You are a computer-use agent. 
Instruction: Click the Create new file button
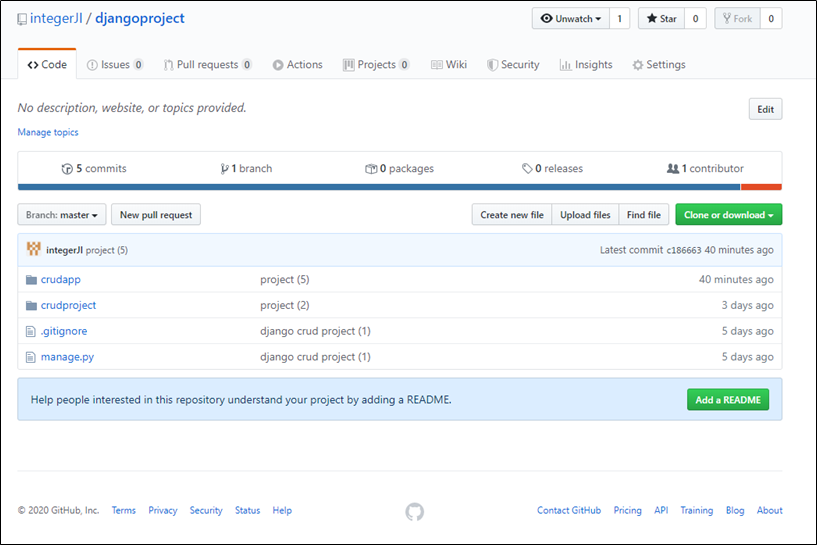coord(512,215)
